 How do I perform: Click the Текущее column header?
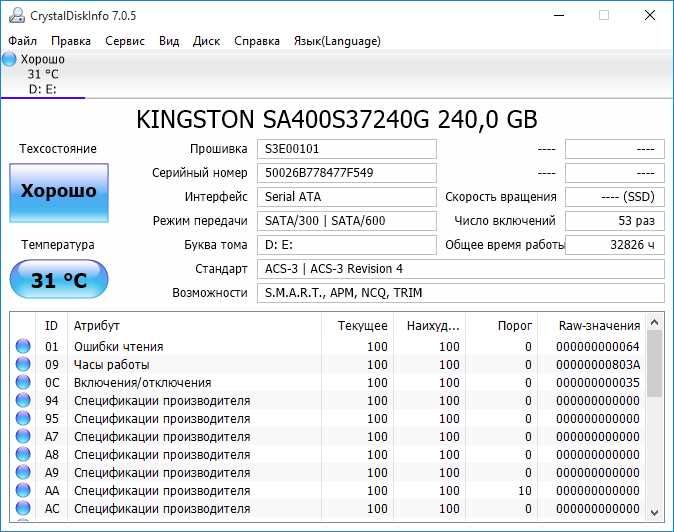[358, 326]
